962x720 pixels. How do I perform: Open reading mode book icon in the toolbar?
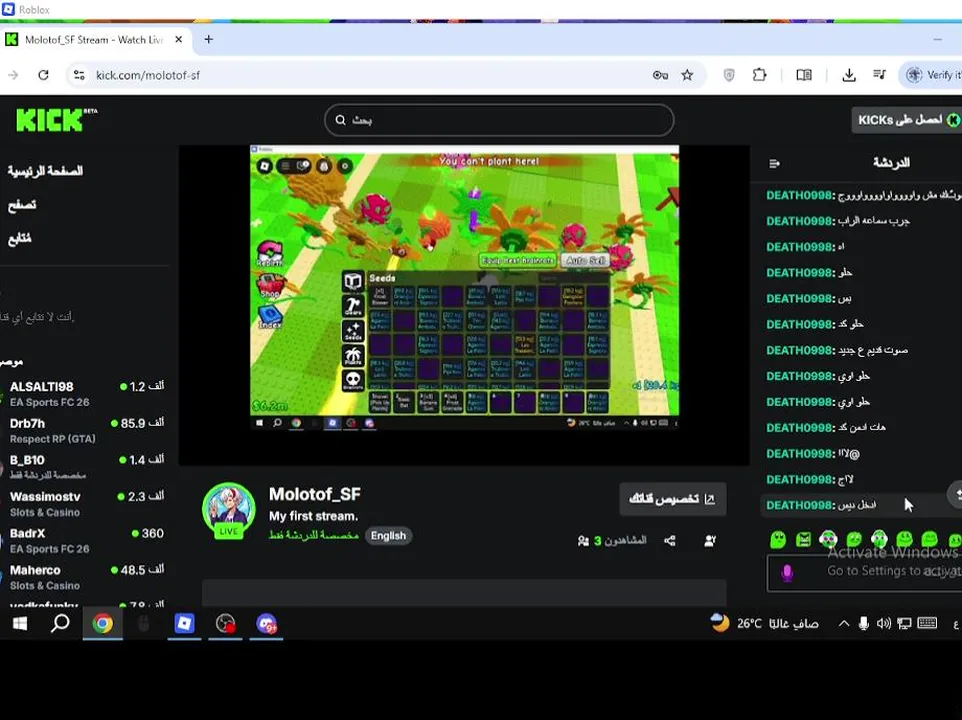[x=804, y=75]
